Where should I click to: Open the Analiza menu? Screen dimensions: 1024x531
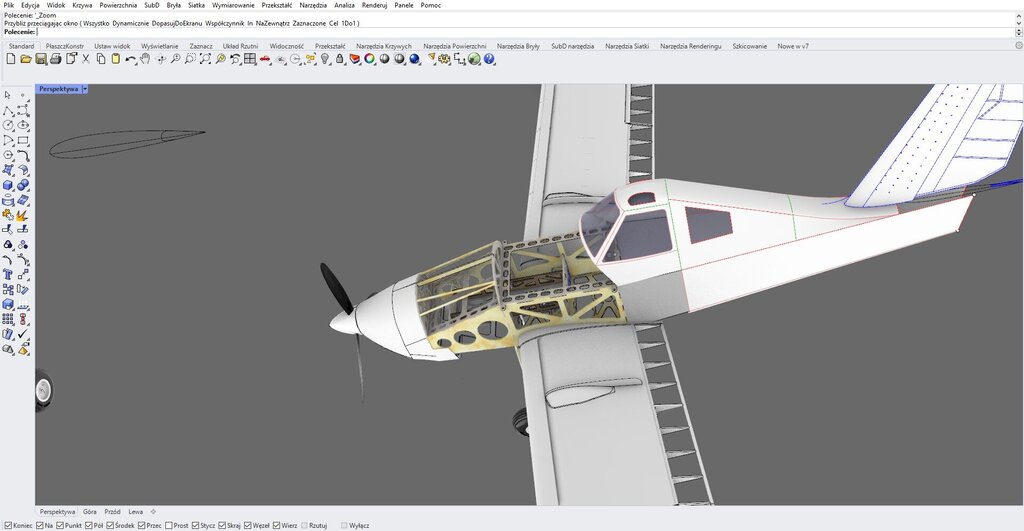tap(344, 5)
